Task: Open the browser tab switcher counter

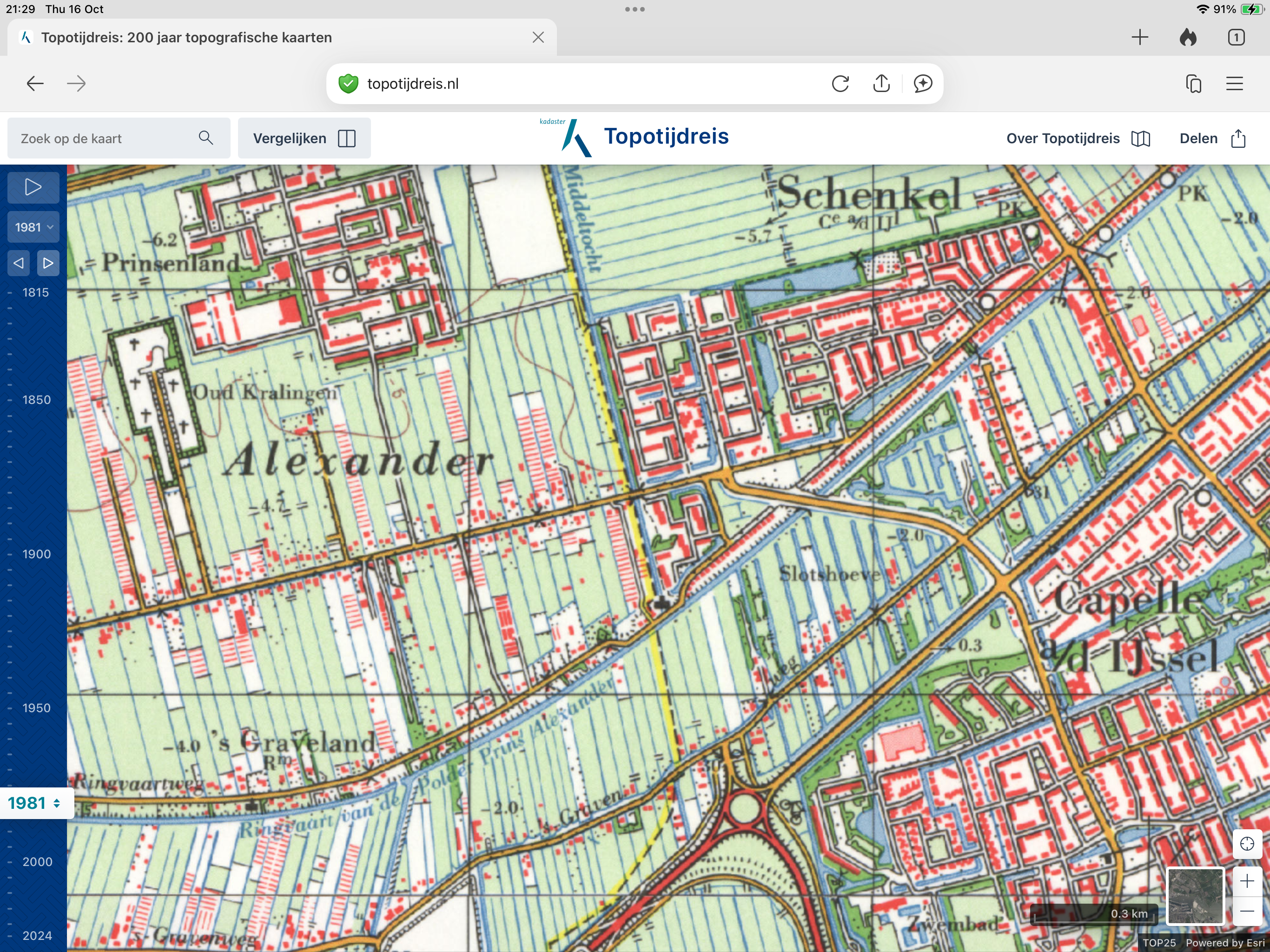Action: (1236, 38)
